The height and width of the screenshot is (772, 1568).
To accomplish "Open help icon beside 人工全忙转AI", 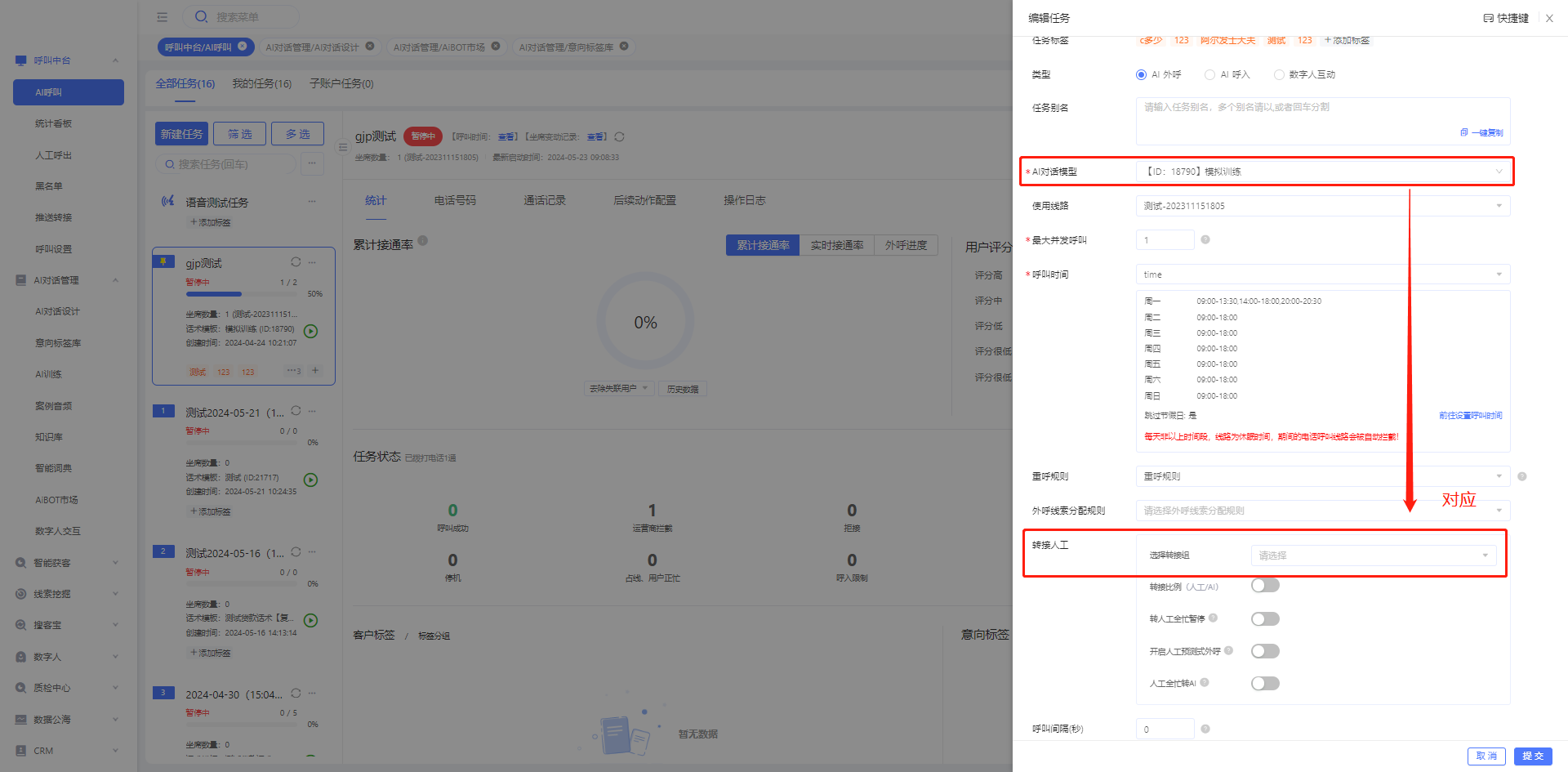I will [1205, 682].
